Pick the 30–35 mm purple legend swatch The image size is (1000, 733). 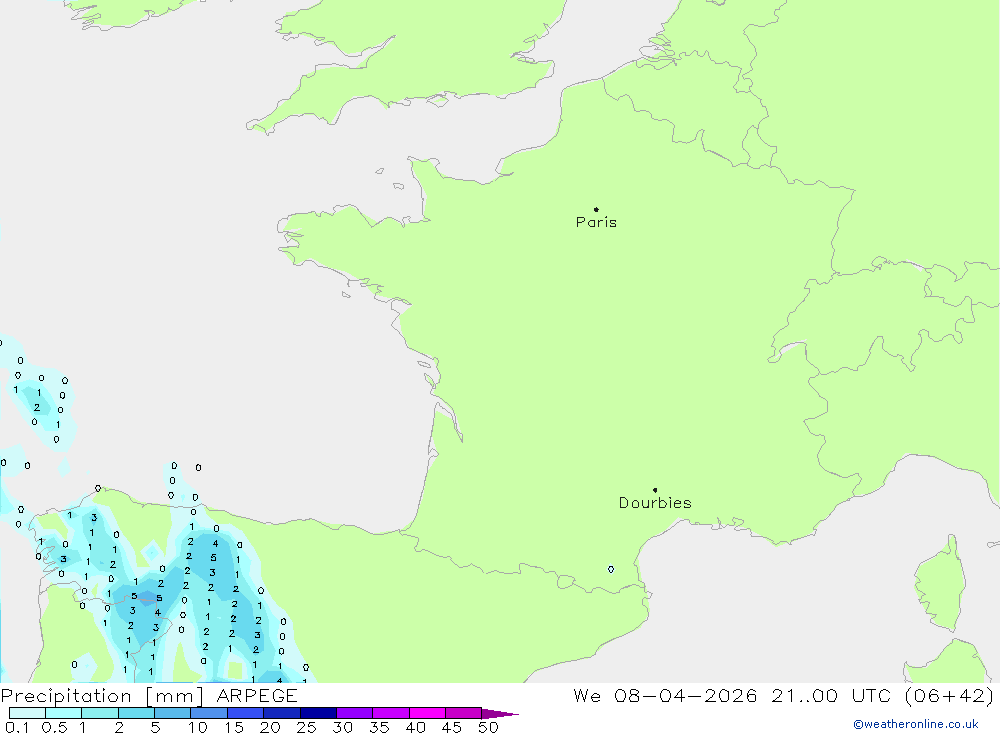pos(355,713)
